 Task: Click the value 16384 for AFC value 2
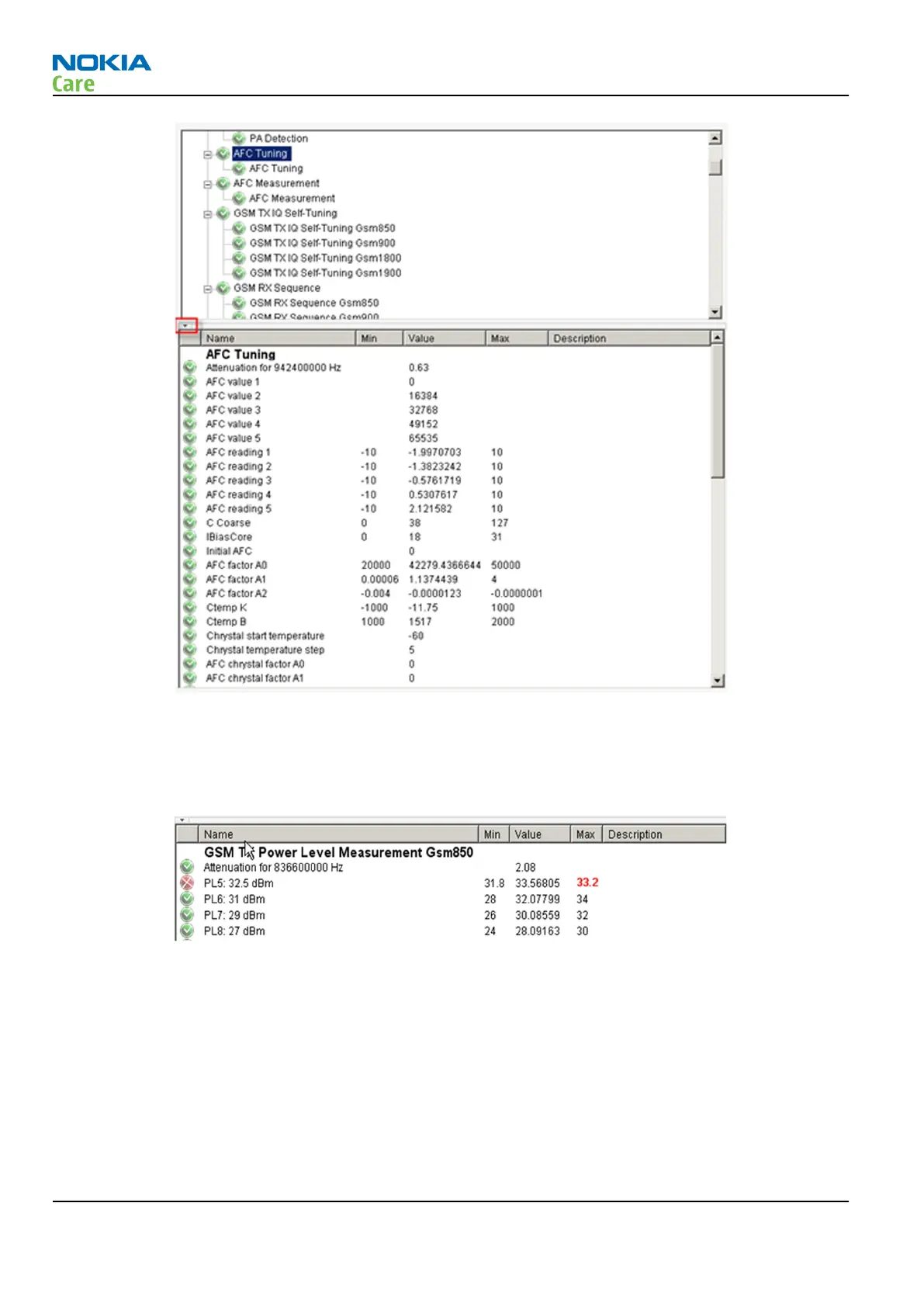(x=424, y=396)
